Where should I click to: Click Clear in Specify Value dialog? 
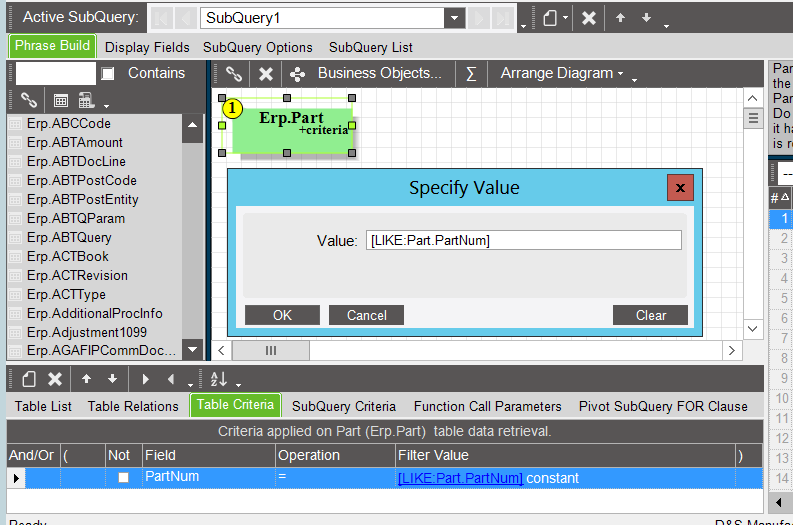point(650,315)
